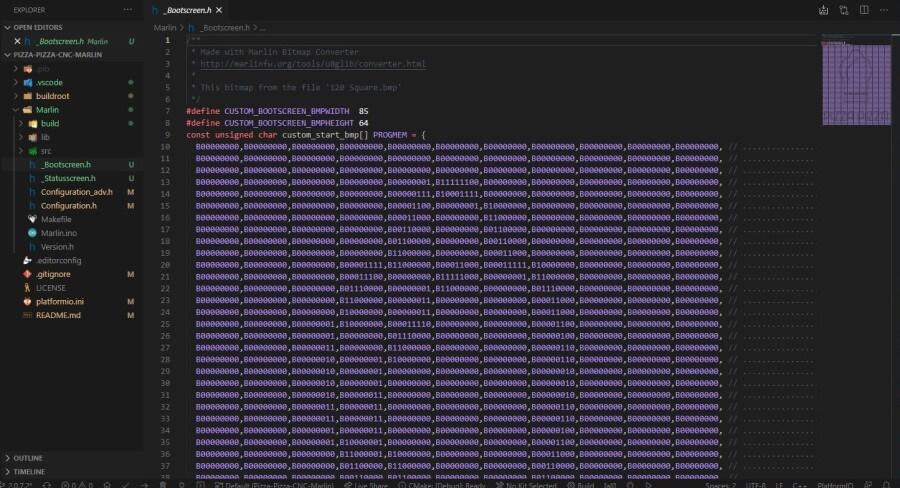Click the Build button in status bar
Image resolution: width=900 pixels, height=488 pixels.
point(581,485)
